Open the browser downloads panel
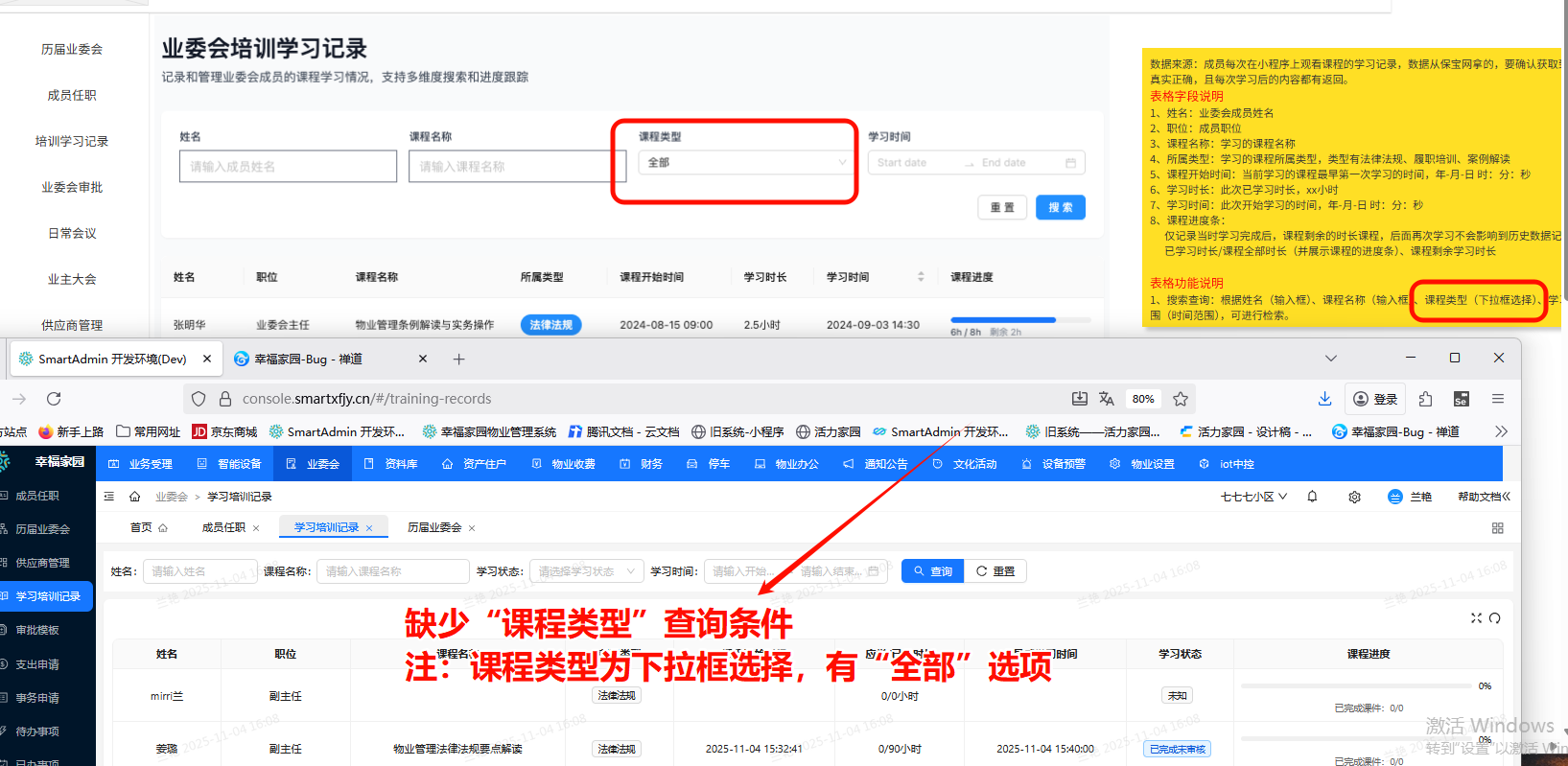Screen dimensions: 1568x766 1324,399
